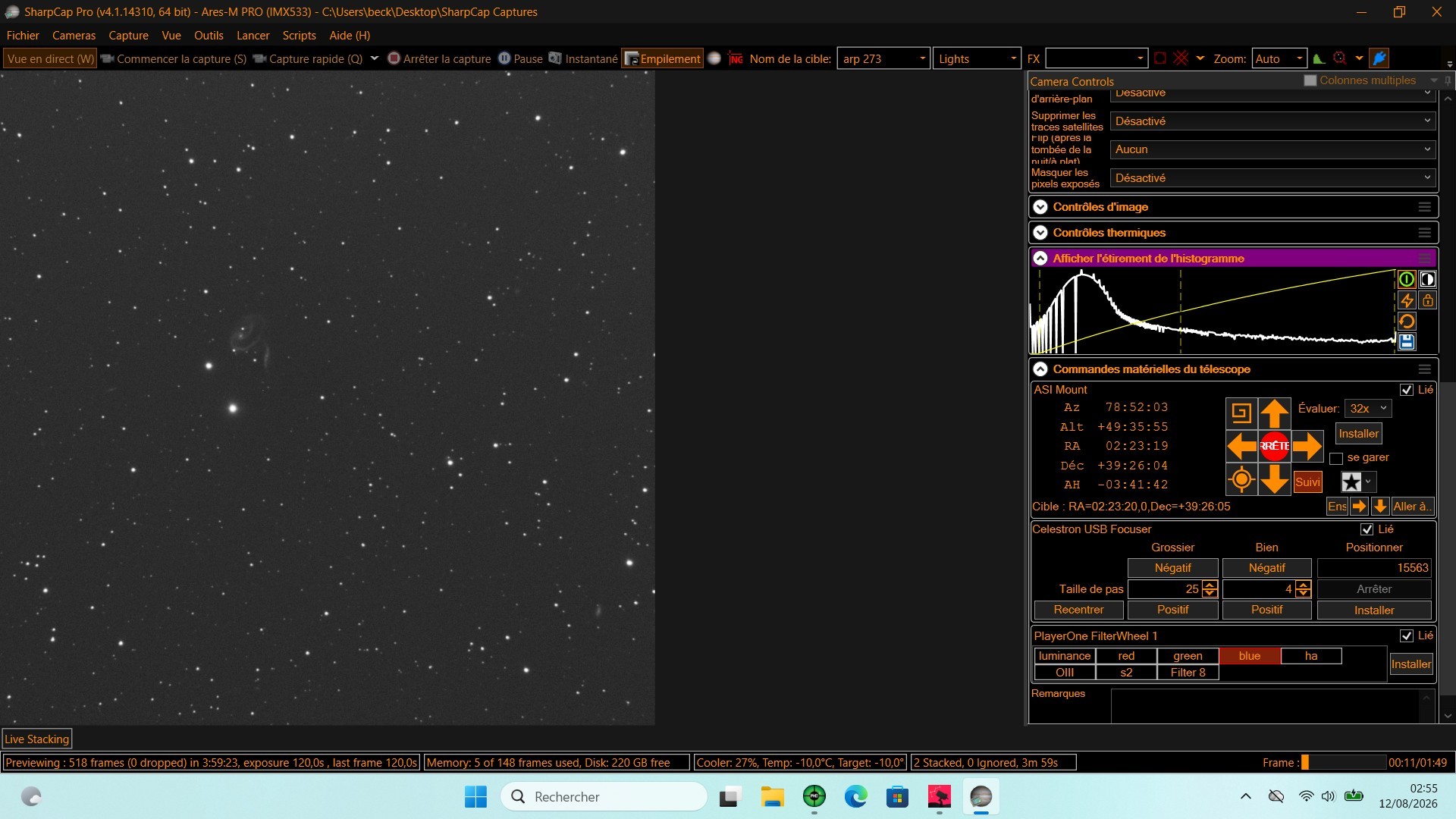Viewport: 1456px width, 819px height.
Task: Expand the Contrôles d'image section
Action: (x=1040, y=207)
